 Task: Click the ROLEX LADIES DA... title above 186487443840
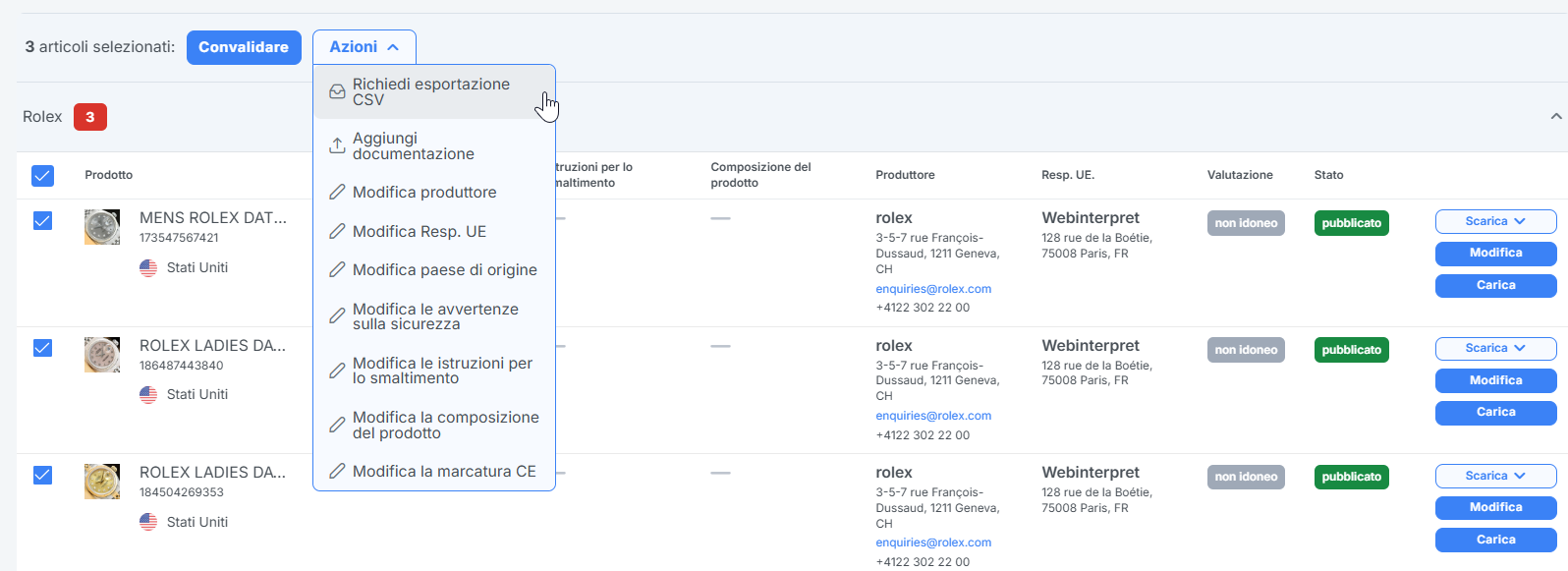click(212, 346)
